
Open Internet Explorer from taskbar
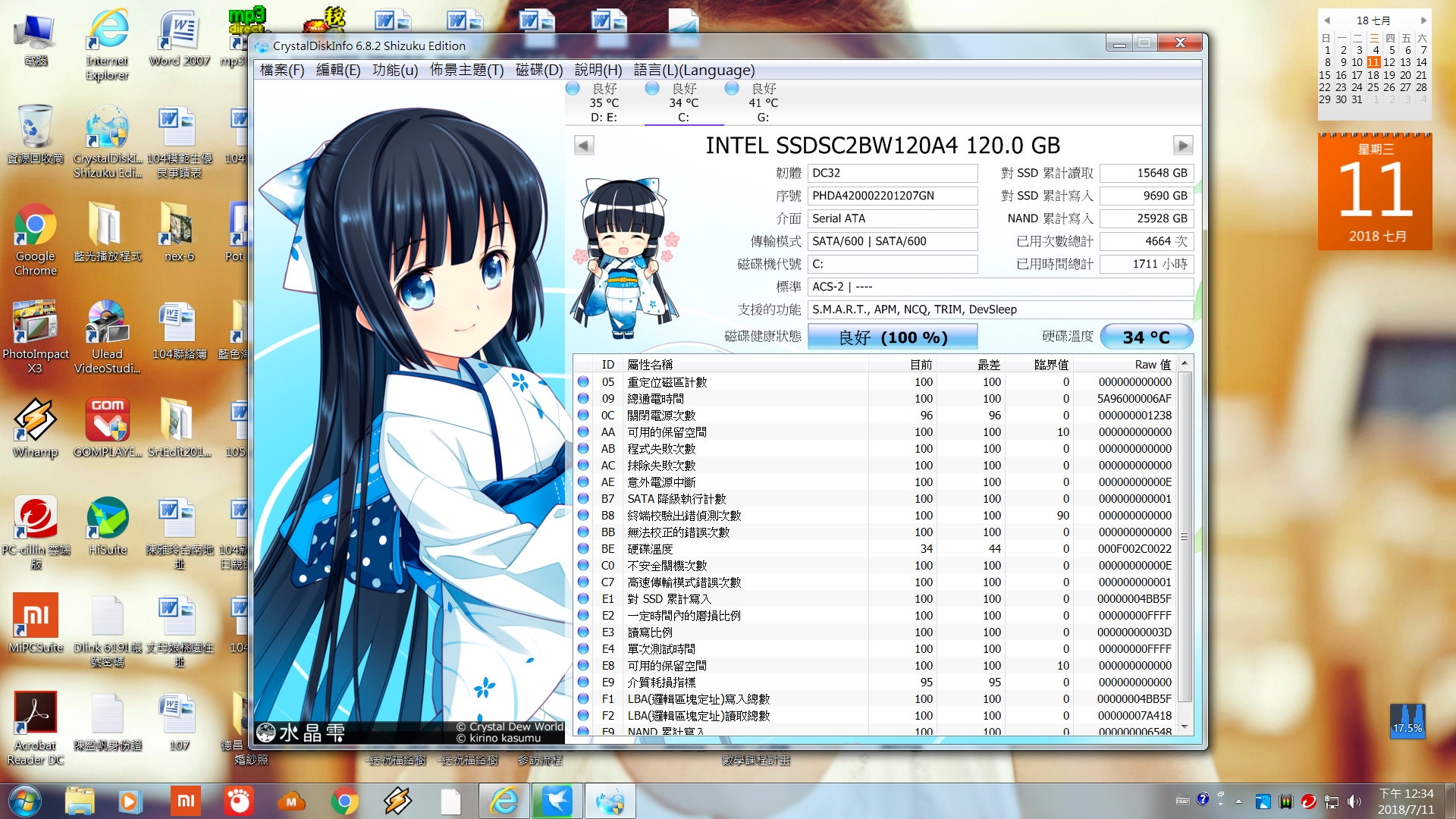(504, 801)
